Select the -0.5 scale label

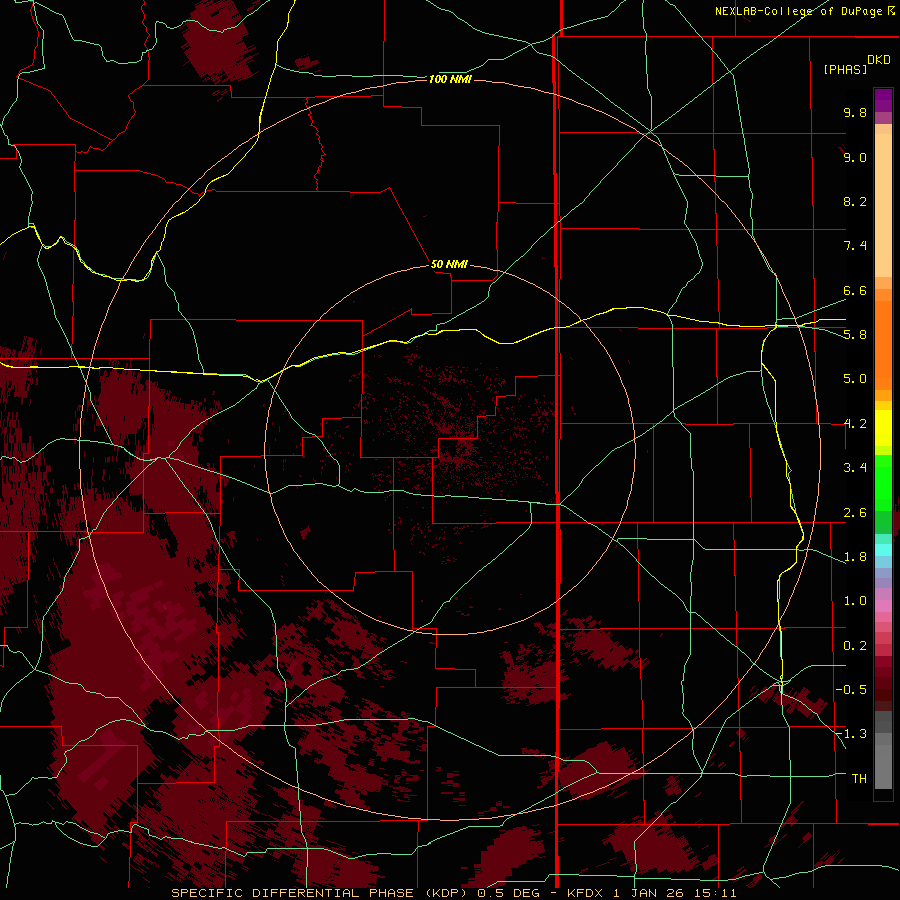click(851, 690)
